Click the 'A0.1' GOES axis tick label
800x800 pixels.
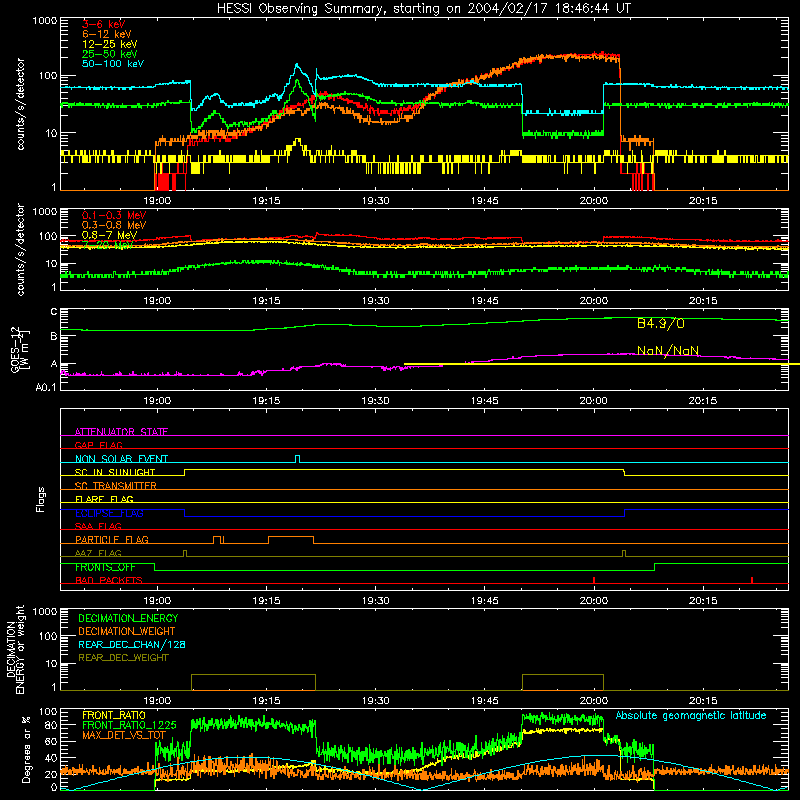coord(46,388)
